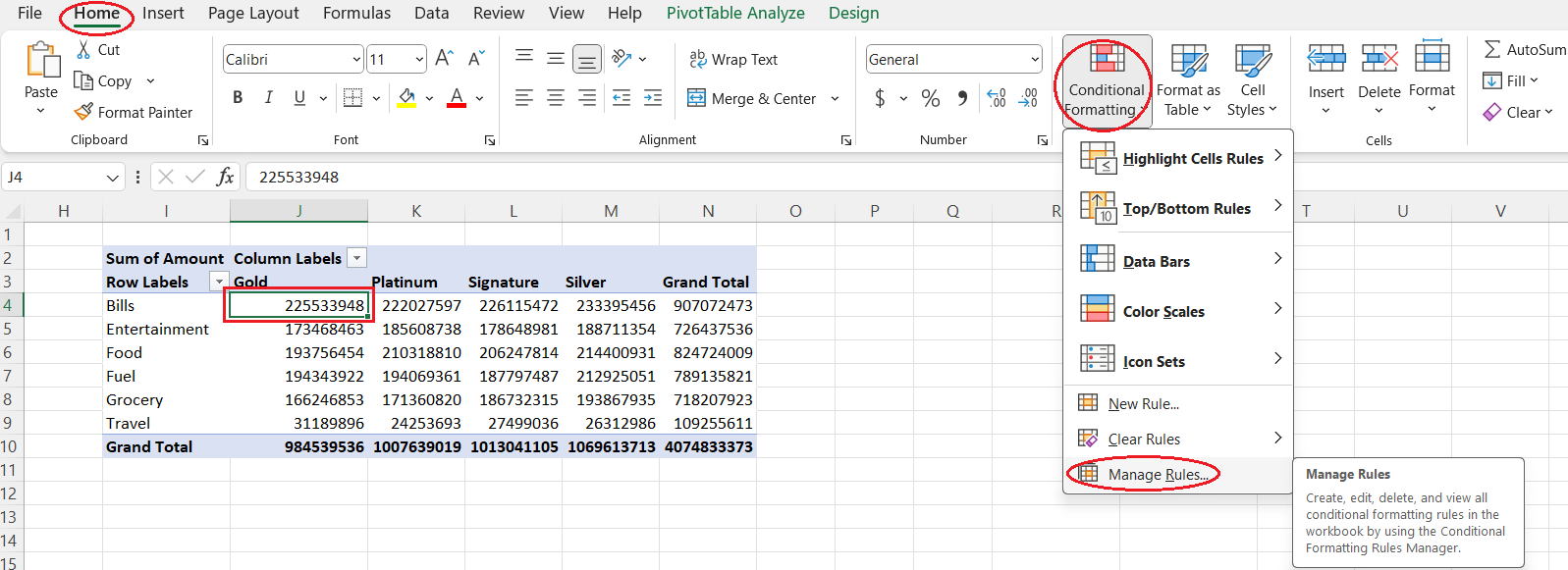The width and height of the screenshot is (1568, 570).
Task: Cut the selection with the scissors icon
Action: click(84, 49)
